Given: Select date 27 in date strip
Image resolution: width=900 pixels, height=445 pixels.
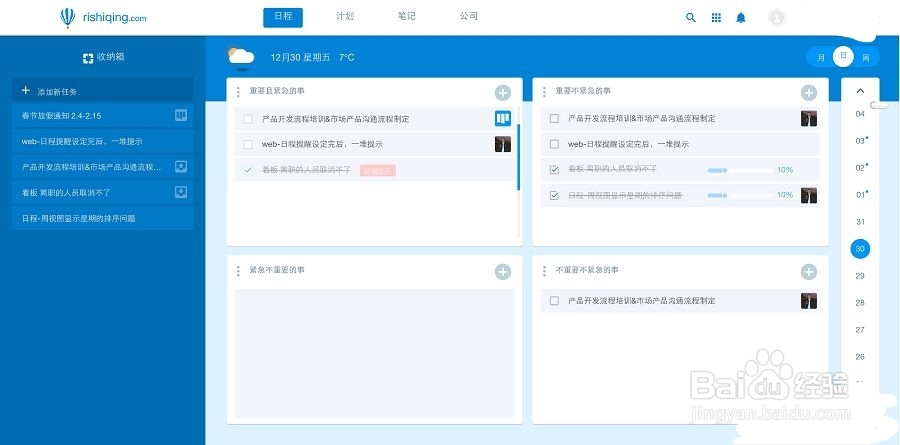Looking at the screenshot, I should coord(860,330).
